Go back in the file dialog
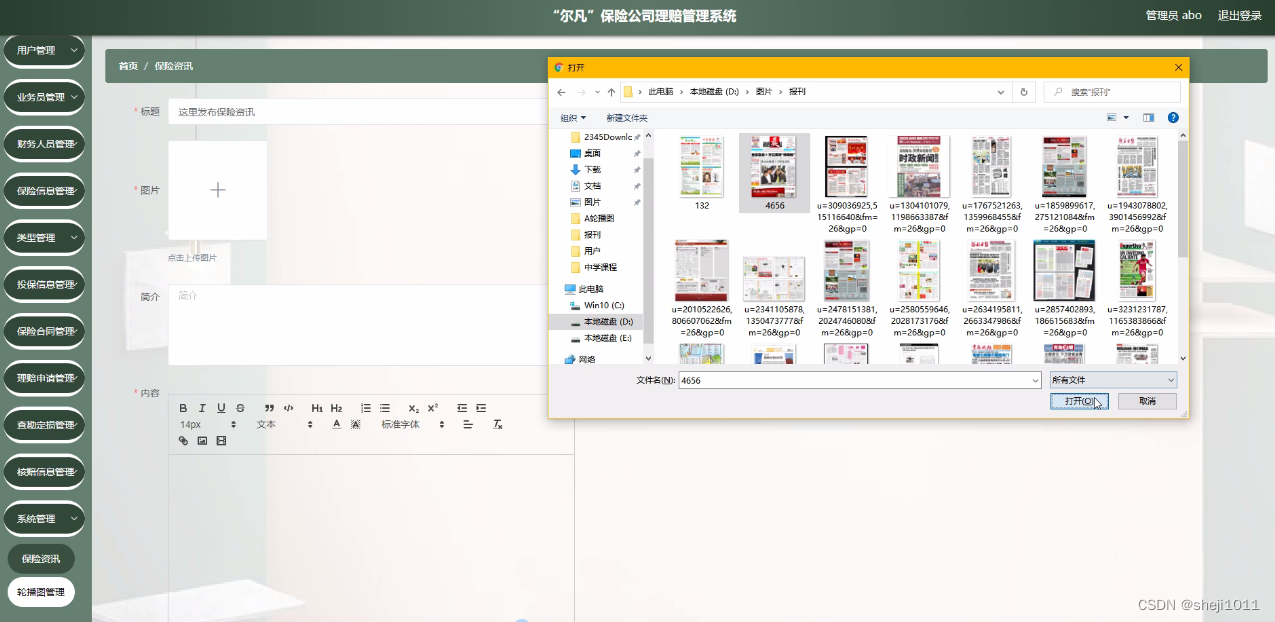The width and height of the screenshot is (1275, 622). (x=561, y=92)
